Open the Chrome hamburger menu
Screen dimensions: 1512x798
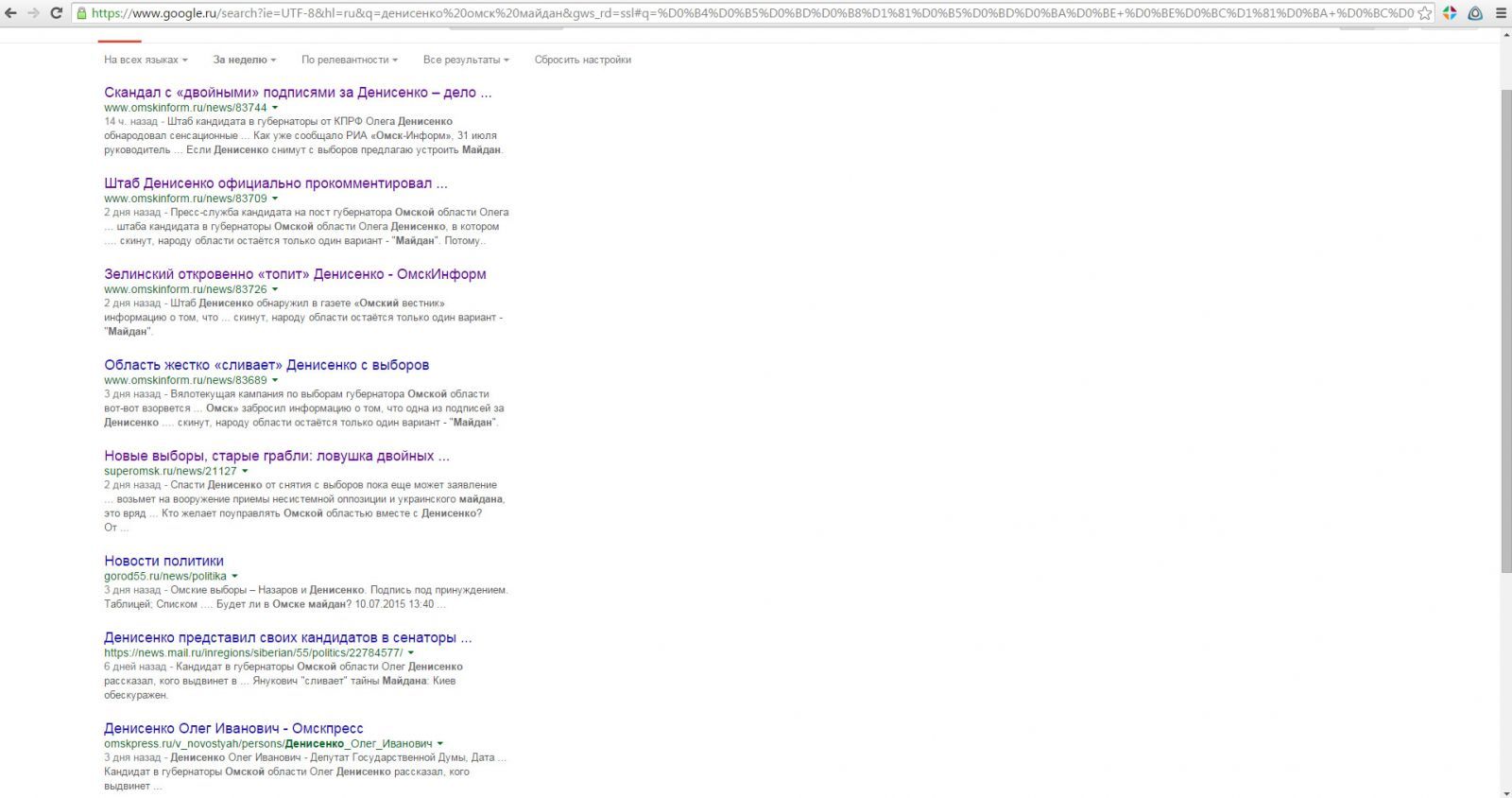point(1500,13)
